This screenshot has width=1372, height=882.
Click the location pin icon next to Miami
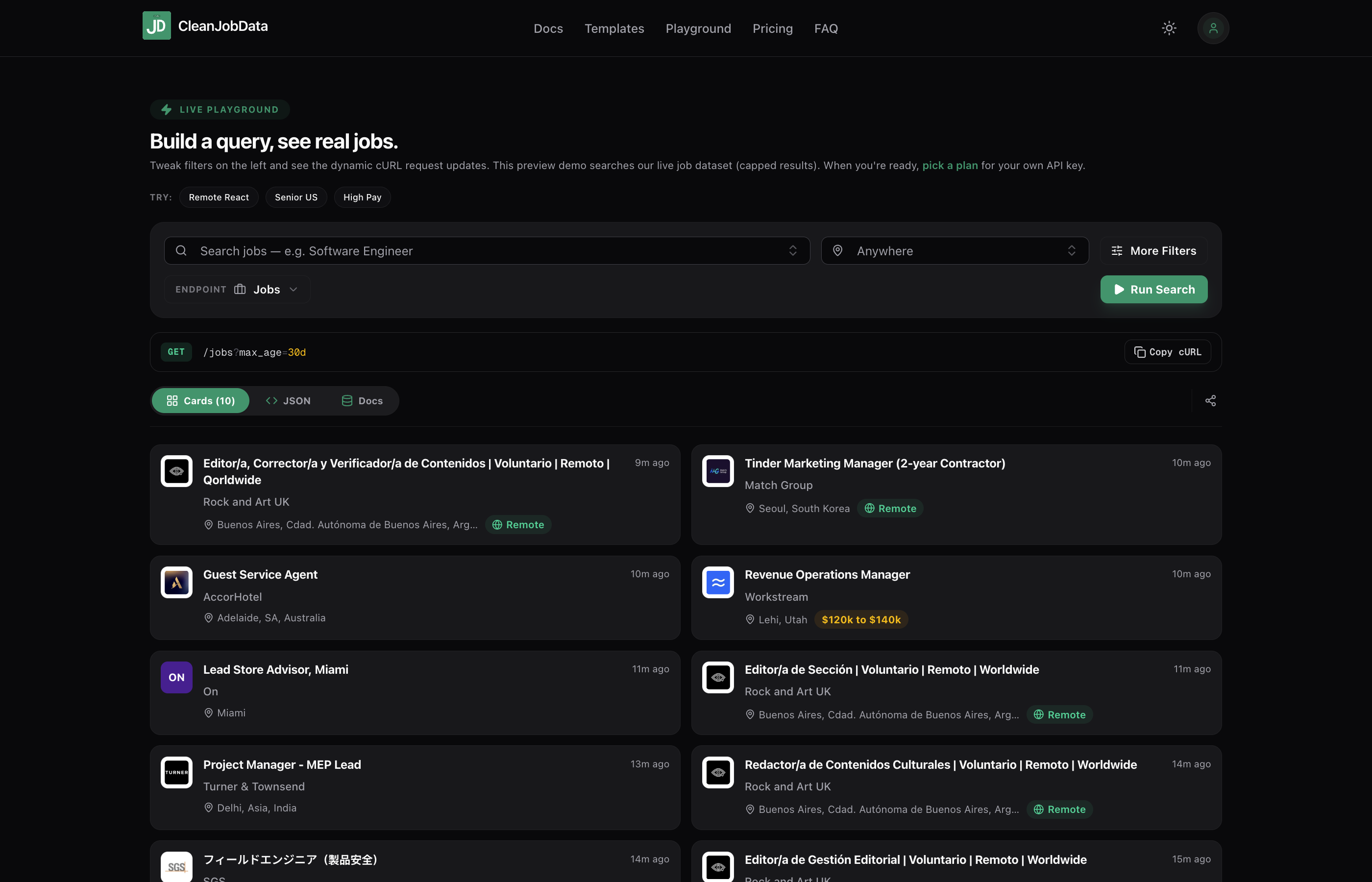tap(208, 713)
